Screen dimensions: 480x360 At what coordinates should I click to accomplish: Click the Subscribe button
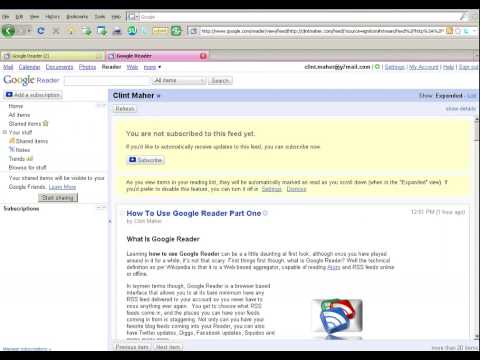click(146, 160)
